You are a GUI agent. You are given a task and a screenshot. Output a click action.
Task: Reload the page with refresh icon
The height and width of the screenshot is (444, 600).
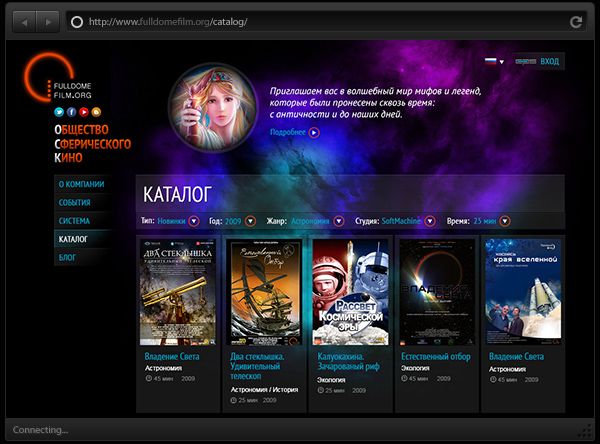[x=575, y=21]
